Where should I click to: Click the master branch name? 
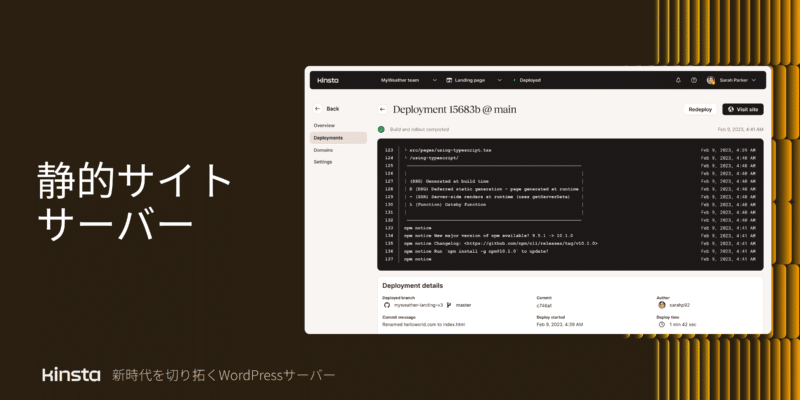tap(463, 305)
